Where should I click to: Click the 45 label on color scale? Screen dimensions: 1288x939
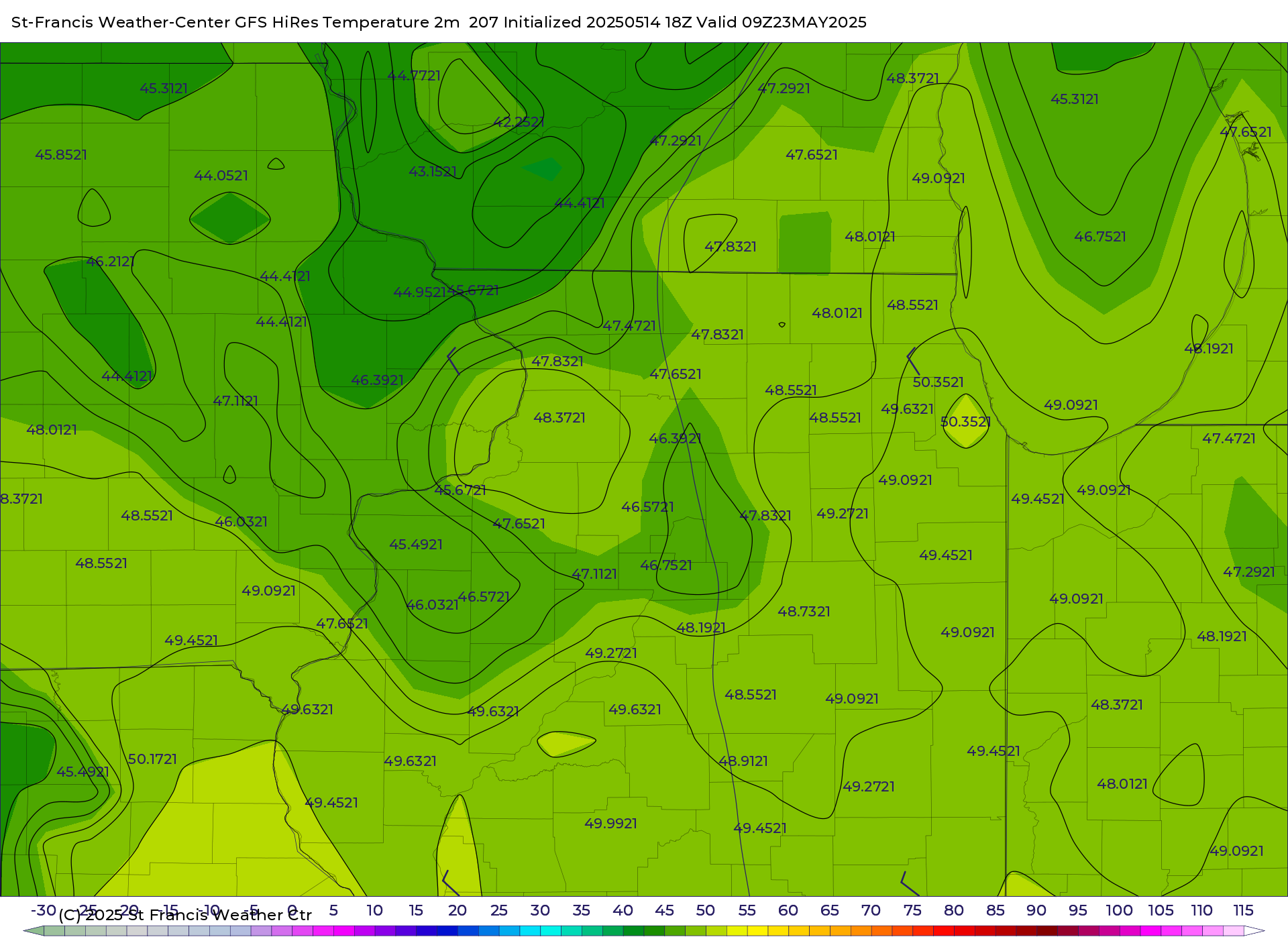(x=664, y=911)
